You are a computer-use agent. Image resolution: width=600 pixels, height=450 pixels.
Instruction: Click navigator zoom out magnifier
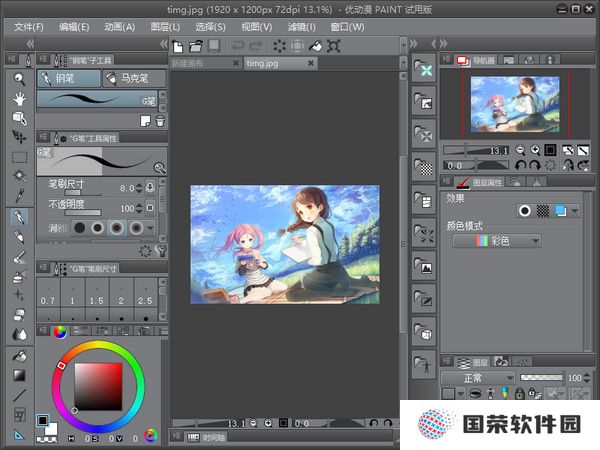[x=520, y=150]
